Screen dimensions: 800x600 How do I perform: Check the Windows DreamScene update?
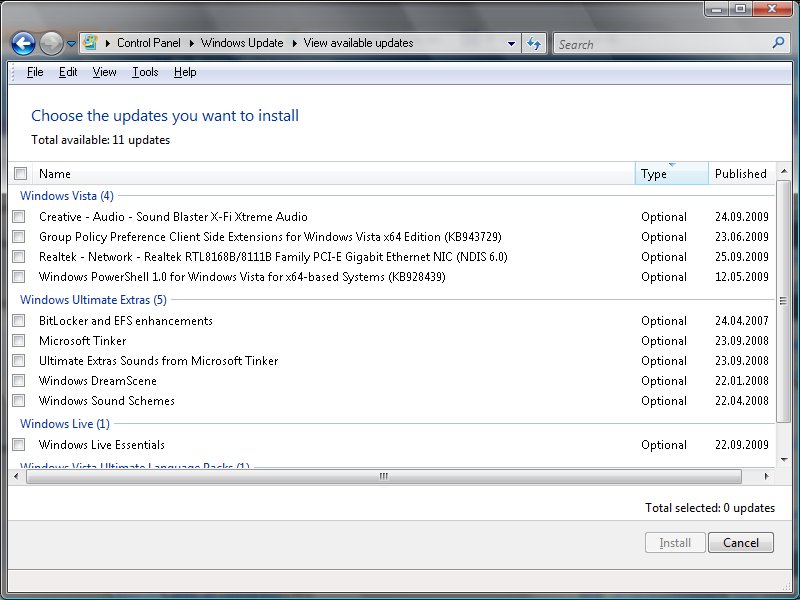19,381
